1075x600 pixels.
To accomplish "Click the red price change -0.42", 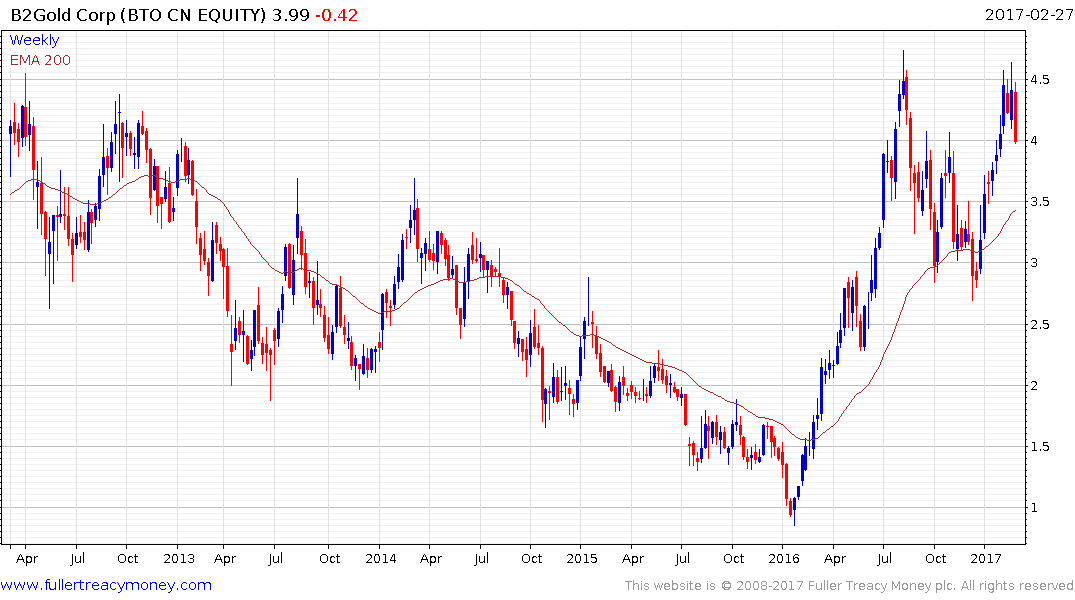I will click(336, 14).
